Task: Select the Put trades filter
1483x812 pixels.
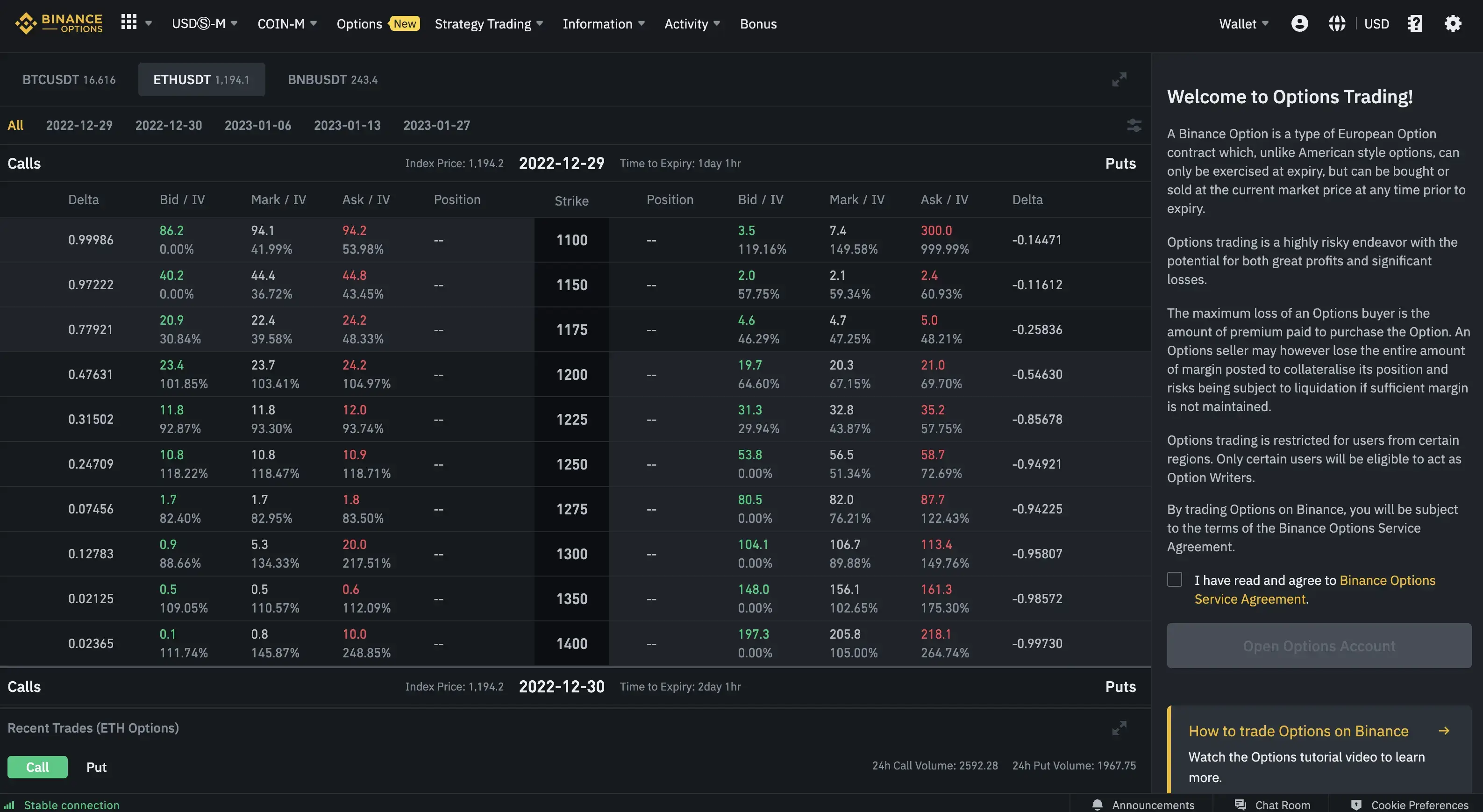Action: [96, 767]
